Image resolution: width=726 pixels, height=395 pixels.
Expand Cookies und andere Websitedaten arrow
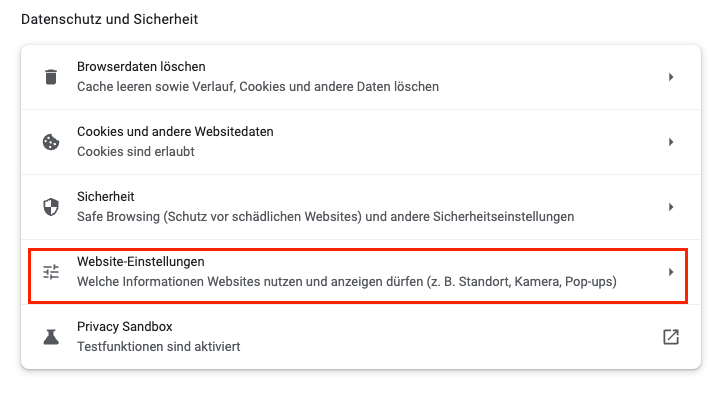point(671,142)
